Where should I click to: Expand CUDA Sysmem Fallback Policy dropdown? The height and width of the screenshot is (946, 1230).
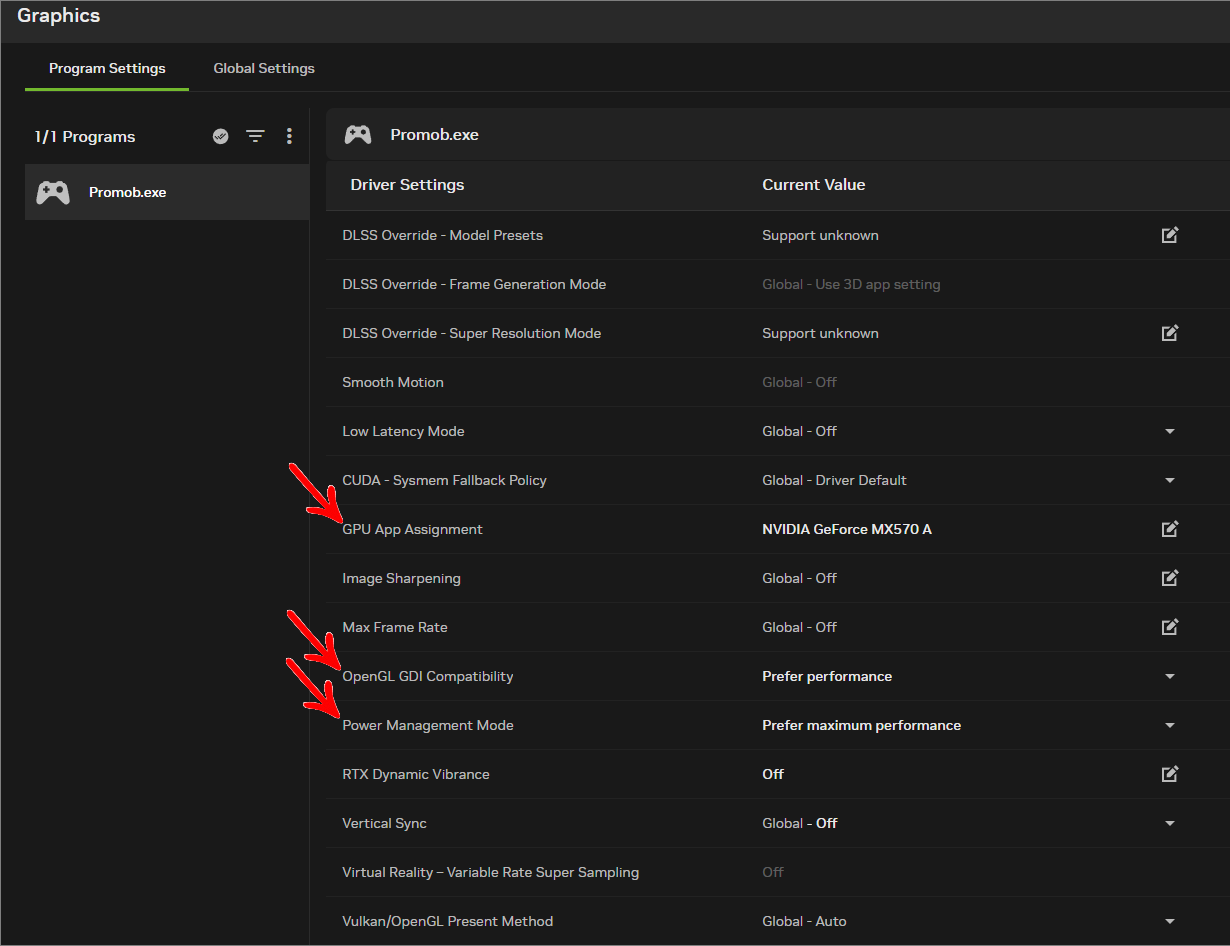(1170, 480)
